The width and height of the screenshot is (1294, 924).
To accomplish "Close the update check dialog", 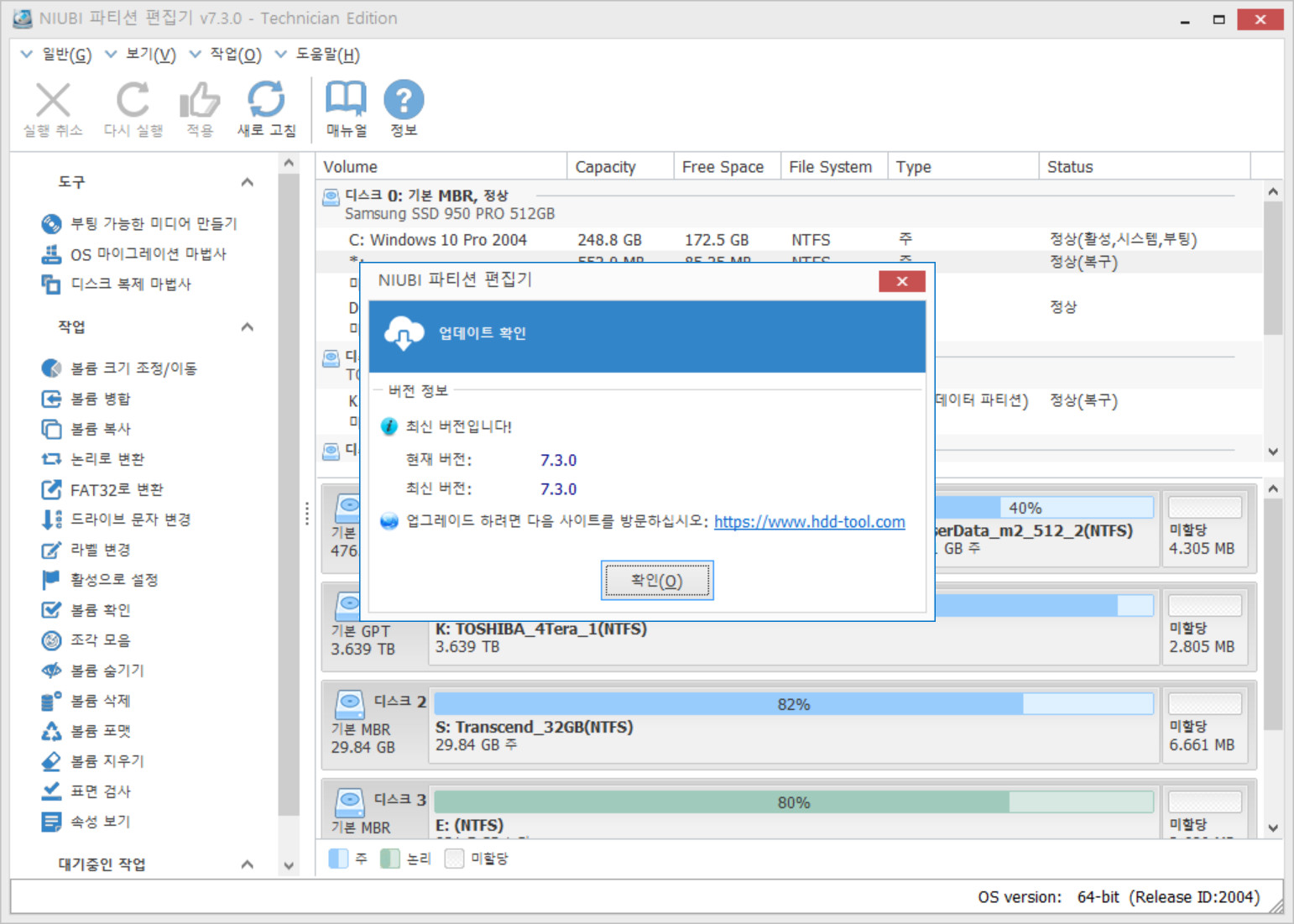I will [x=902, y=281].
